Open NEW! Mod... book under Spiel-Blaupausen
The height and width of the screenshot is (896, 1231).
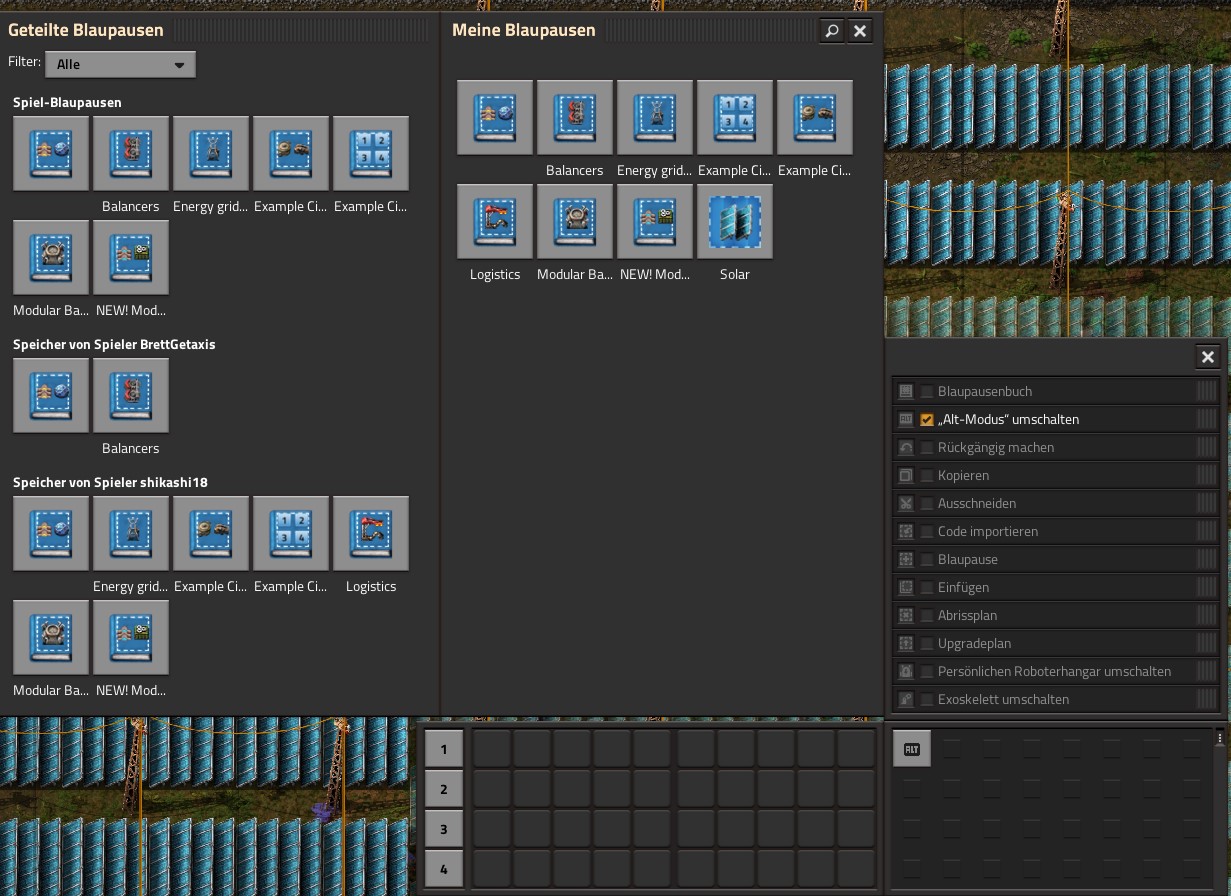point(131,257)
